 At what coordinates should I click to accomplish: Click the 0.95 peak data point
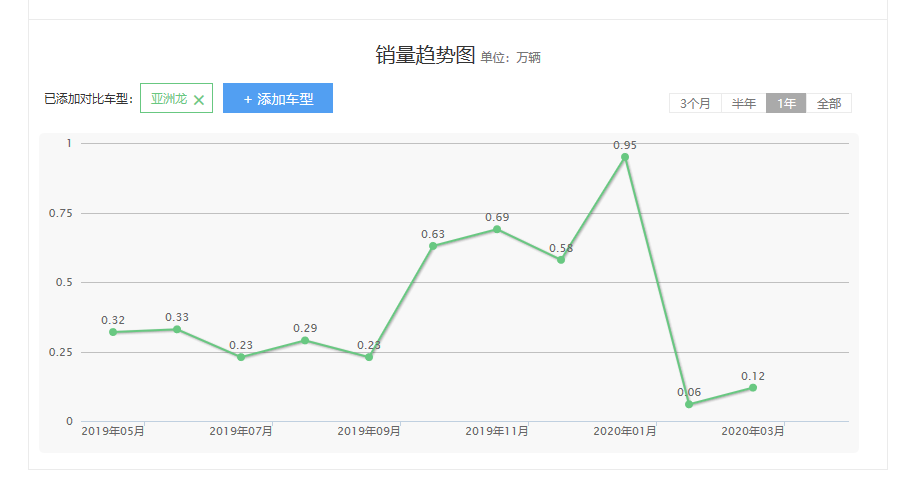tap(625, 157)
